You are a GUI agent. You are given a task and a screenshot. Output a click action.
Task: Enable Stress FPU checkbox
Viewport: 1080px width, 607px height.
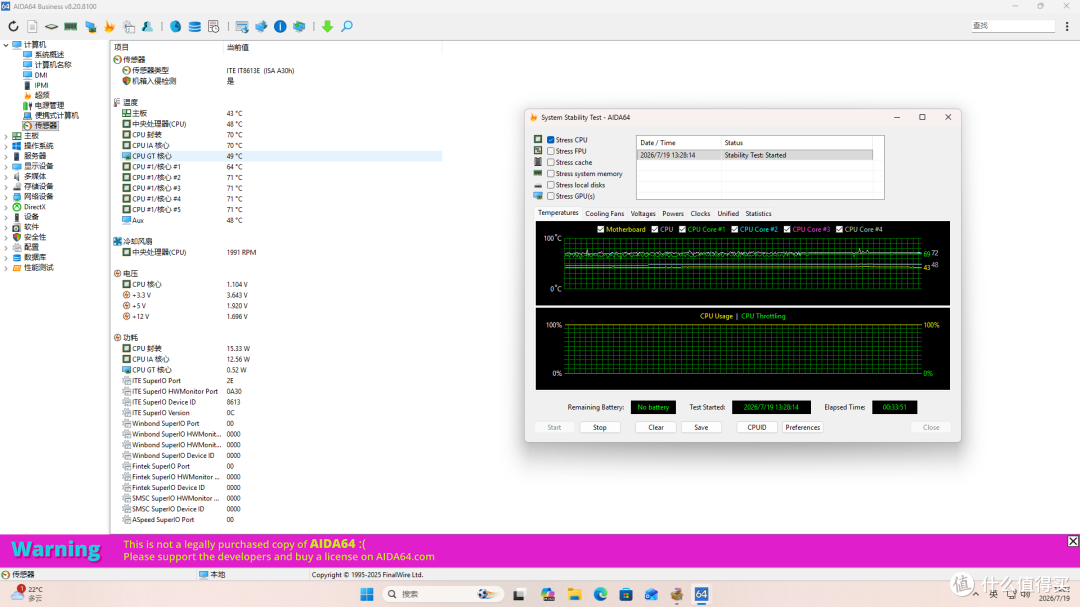[x=551, y=151]
